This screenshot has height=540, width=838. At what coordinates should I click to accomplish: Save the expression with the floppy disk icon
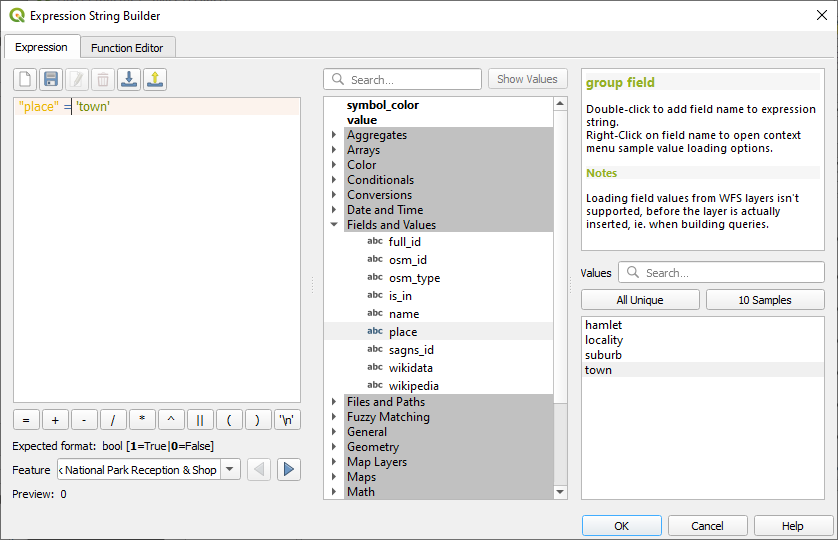[x=51, y=79]
